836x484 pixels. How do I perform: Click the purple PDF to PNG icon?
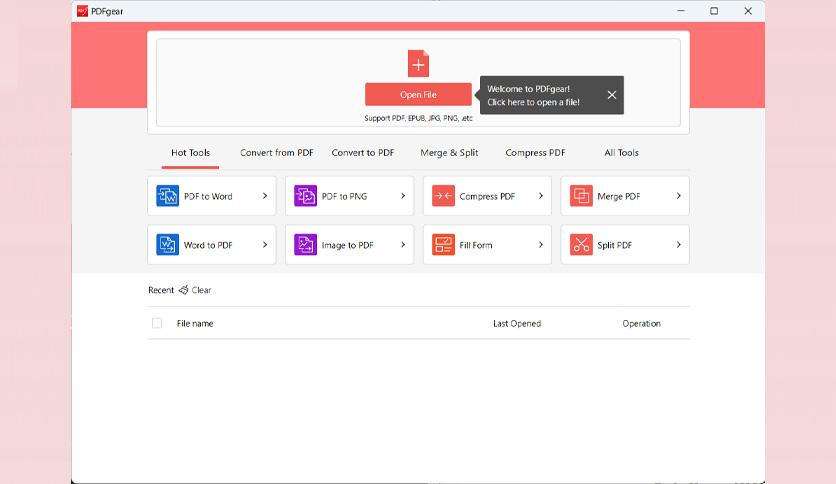pos(306,196)
